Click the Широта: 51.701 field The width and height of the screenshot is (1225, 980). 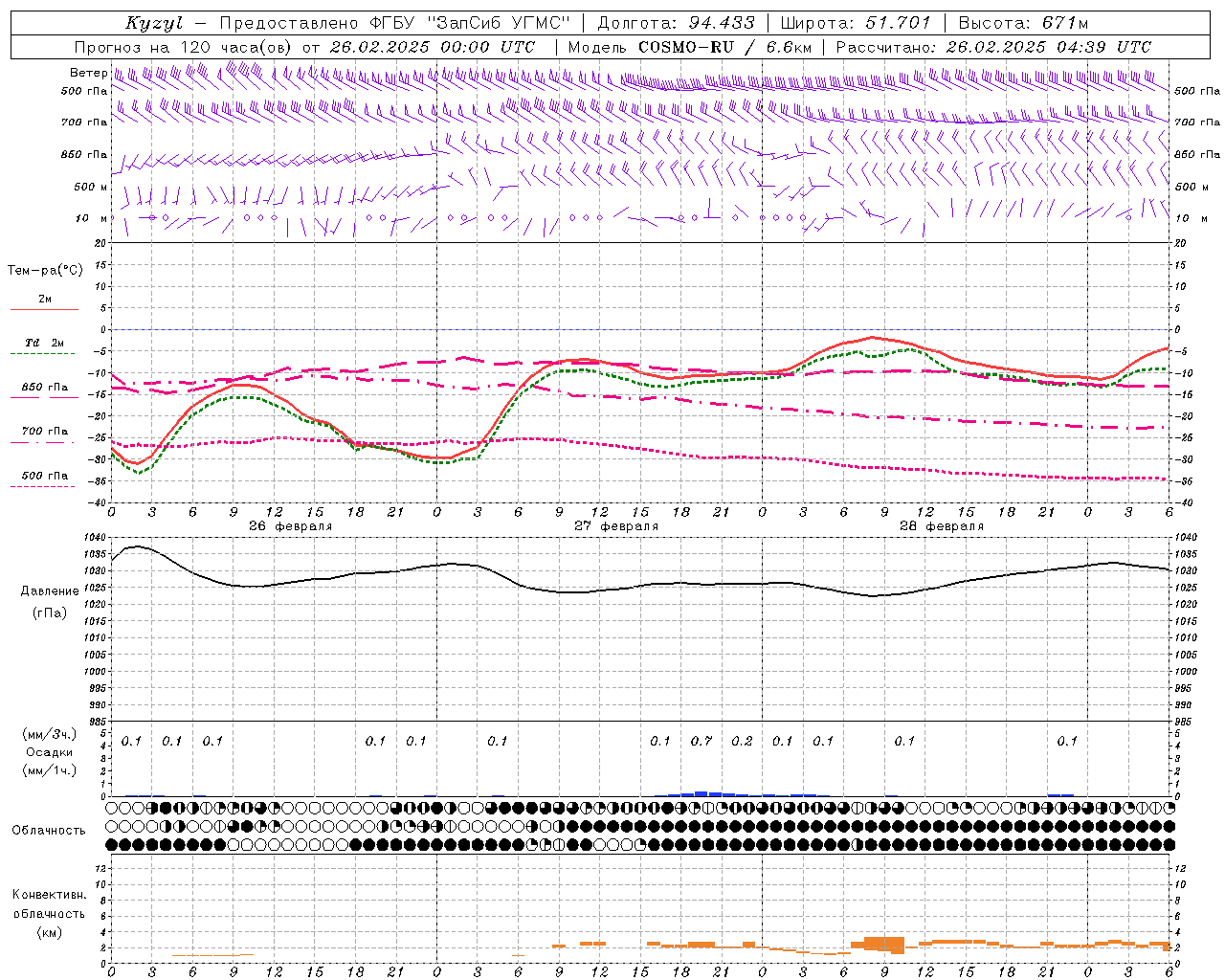pyautogui.click(x=856, y=23)
